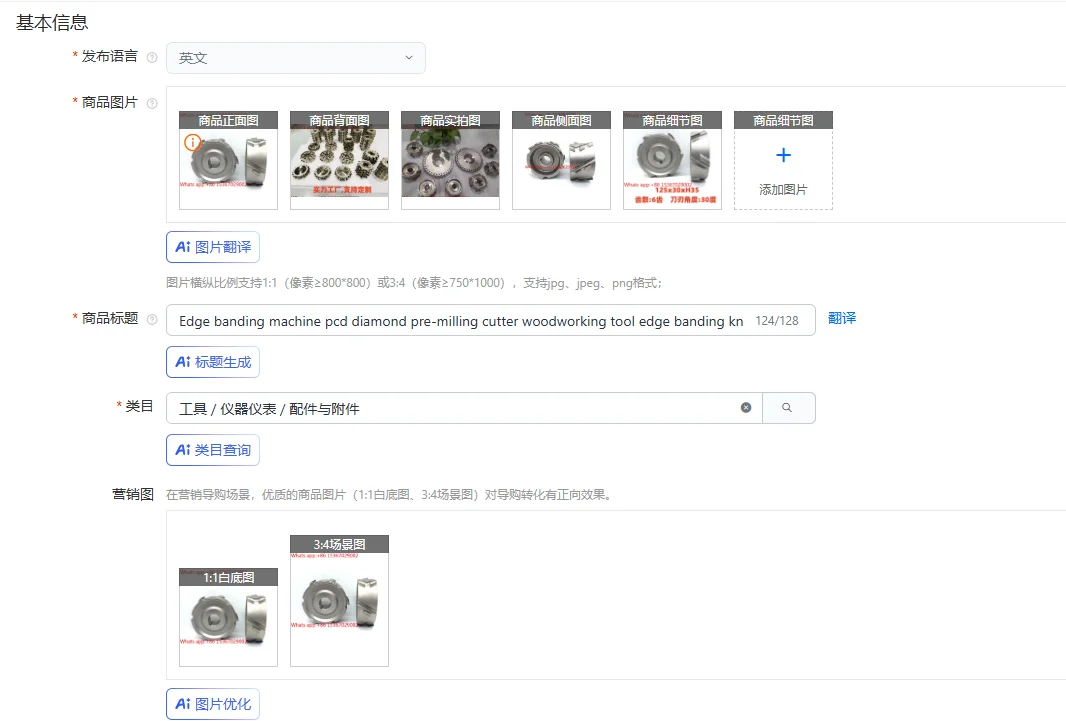Screen dimensions: 1066x721
Task: Click the AI 图片优化 button
Action: coord(213,704)
